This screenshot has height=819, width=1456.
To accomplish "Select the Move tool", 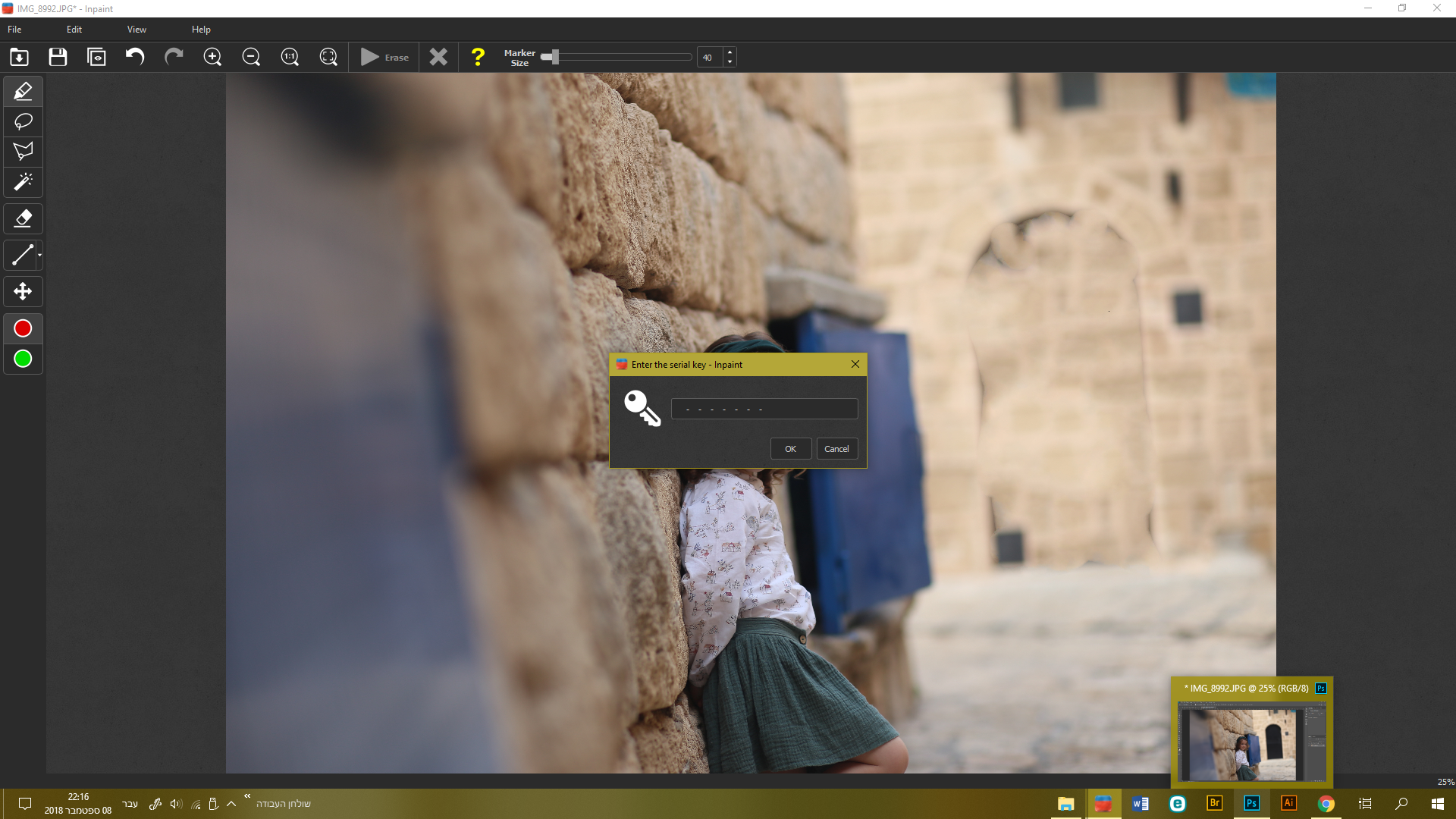I will pos(23,292).
